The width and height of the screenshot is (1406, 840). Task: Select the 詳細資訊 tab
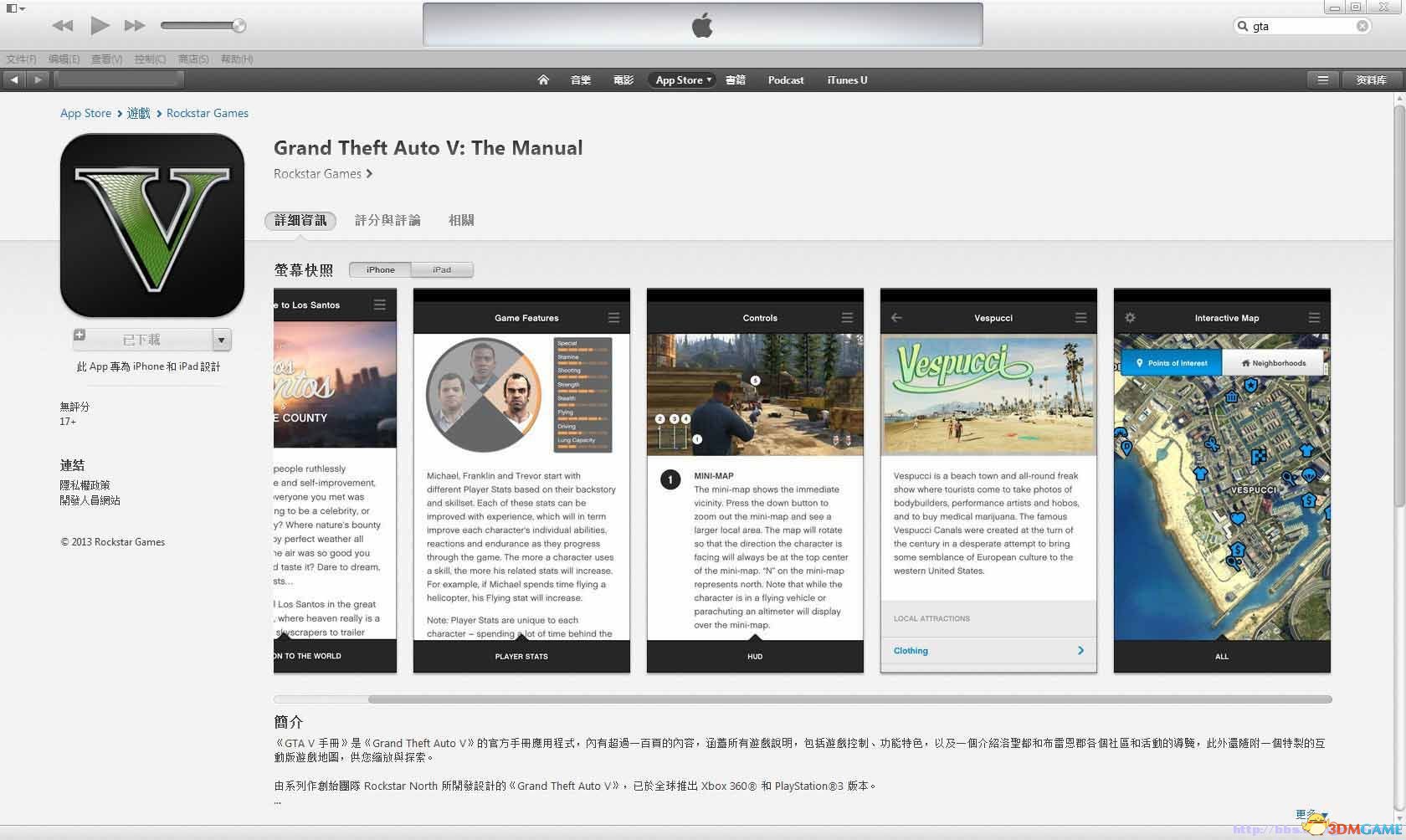point(300,220)
